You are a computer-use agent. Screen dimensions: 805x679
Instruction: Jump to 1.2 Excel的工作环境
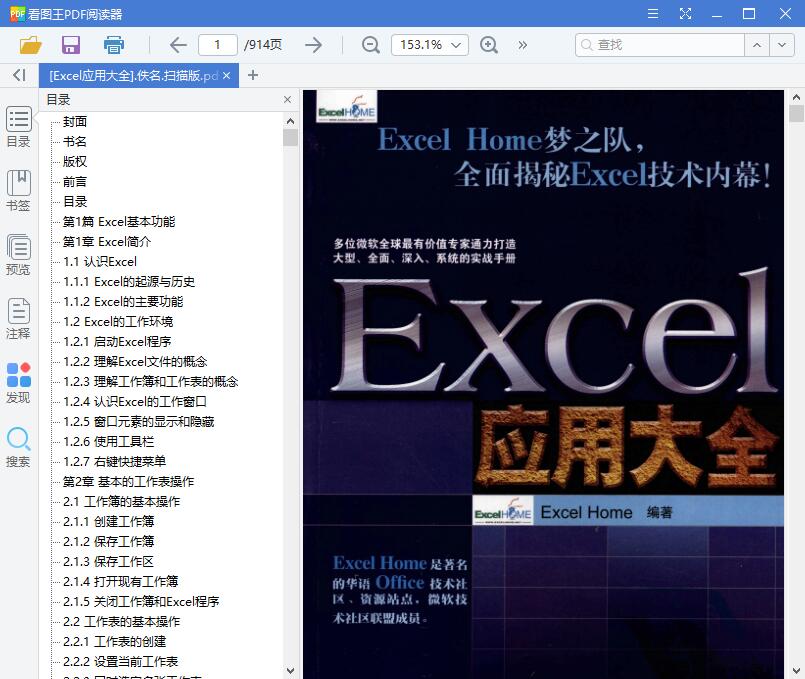coord(118,322)
